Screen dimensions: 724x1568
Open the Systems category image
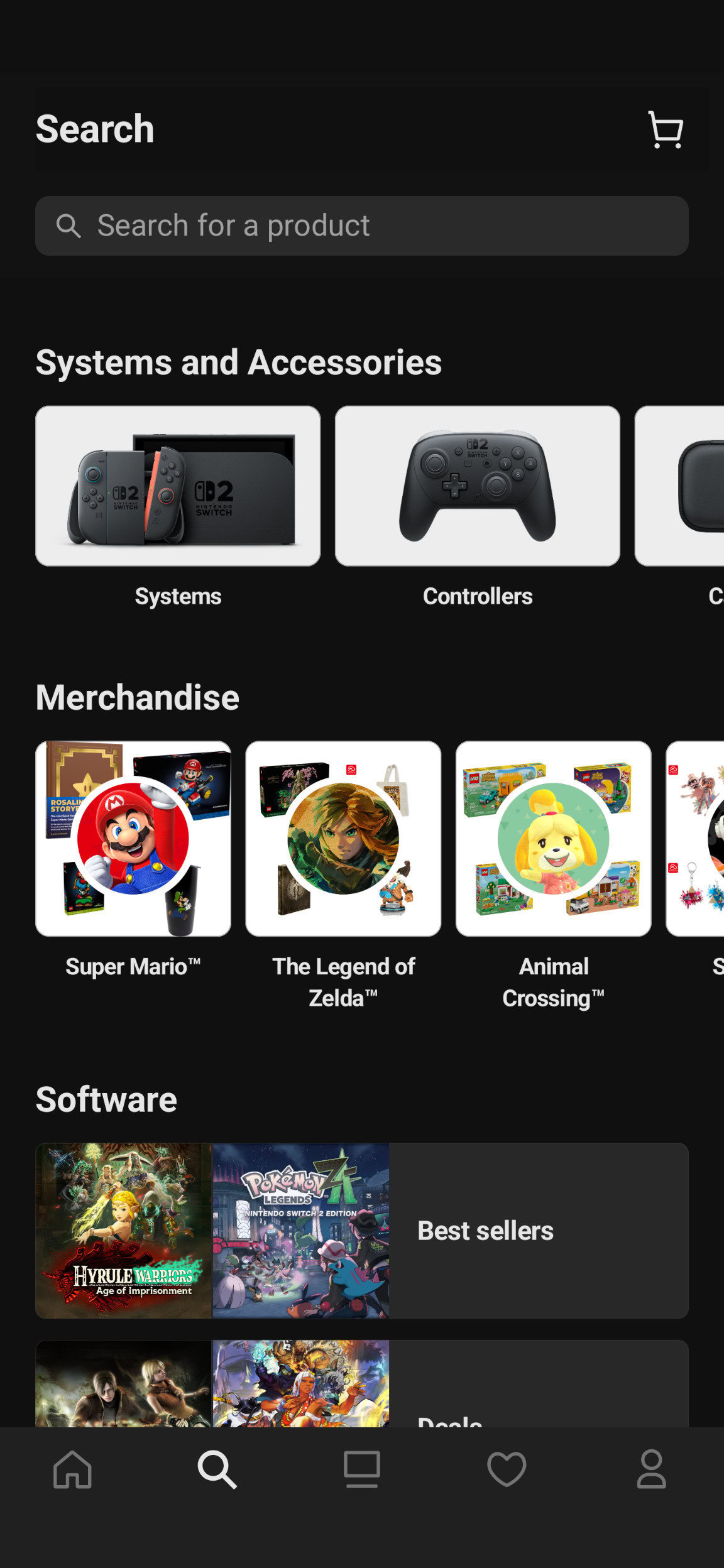click(x=178, y=486)
